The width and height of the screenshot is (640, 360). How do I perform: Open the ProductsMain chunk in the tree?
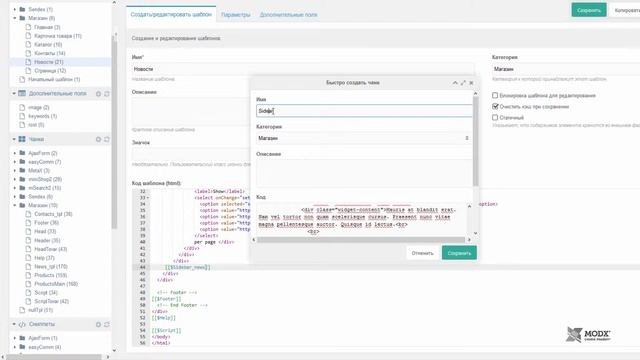coord(56,284)
